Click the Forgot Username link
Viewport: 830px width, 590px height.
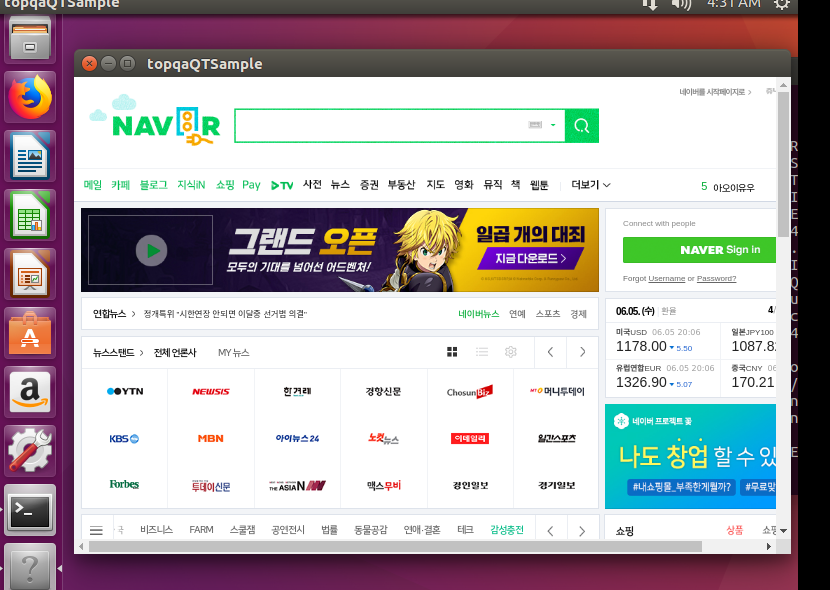(x=667, y=278)
